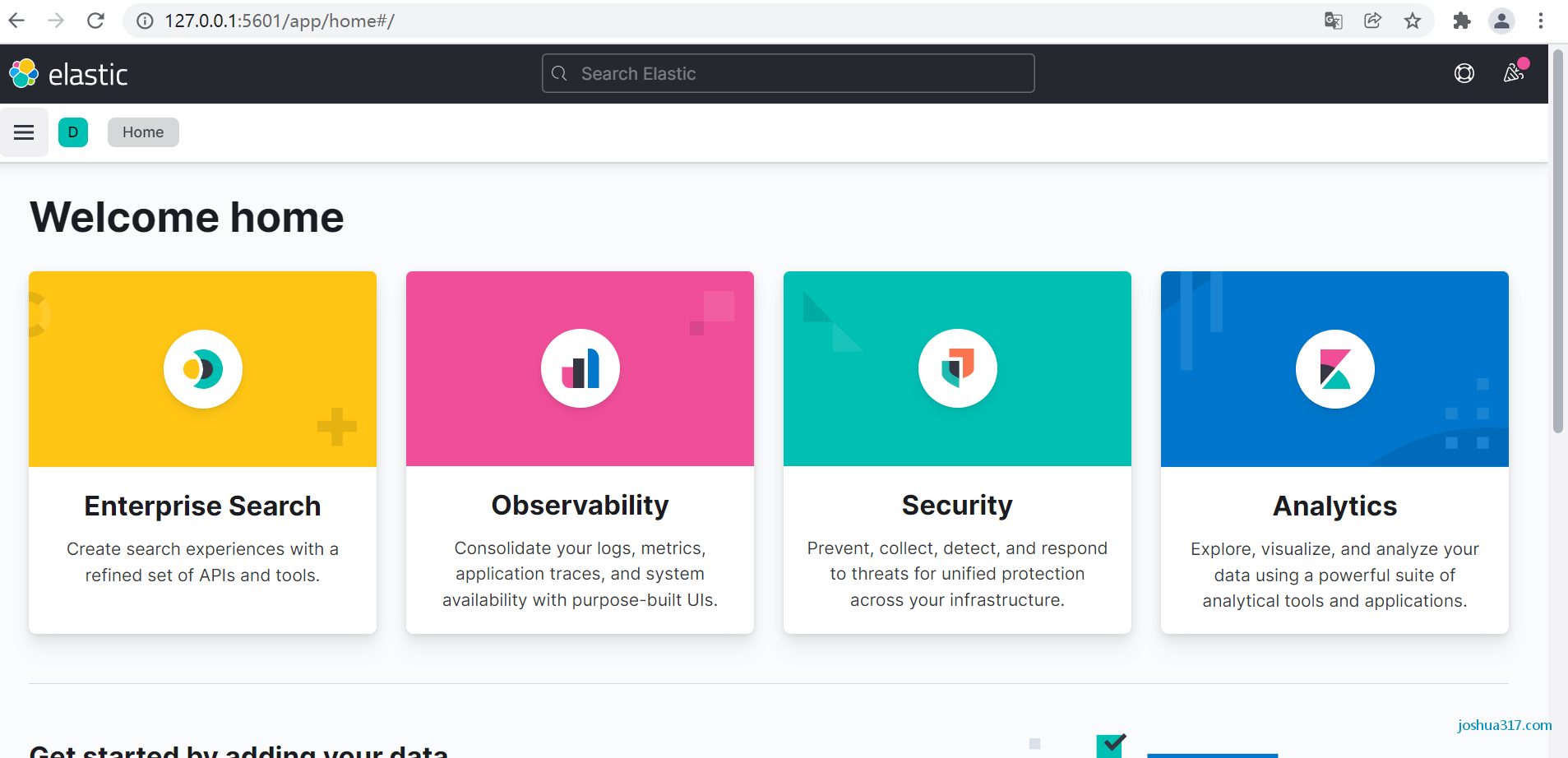Open the Analytics card title
The height and width of the screenshot is (758, 1568).
click(1334, 506)
